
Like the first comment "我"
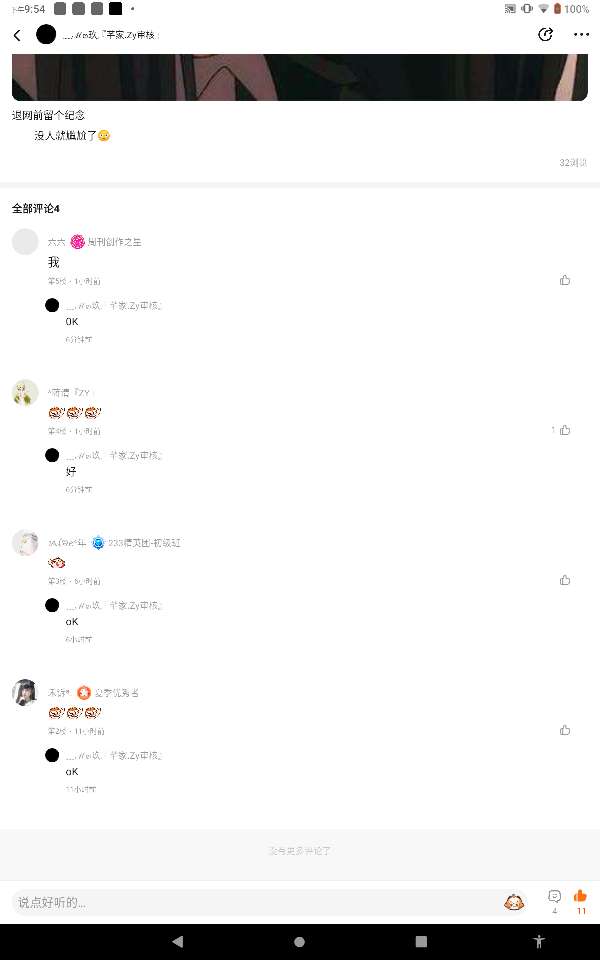pos(564,280)
